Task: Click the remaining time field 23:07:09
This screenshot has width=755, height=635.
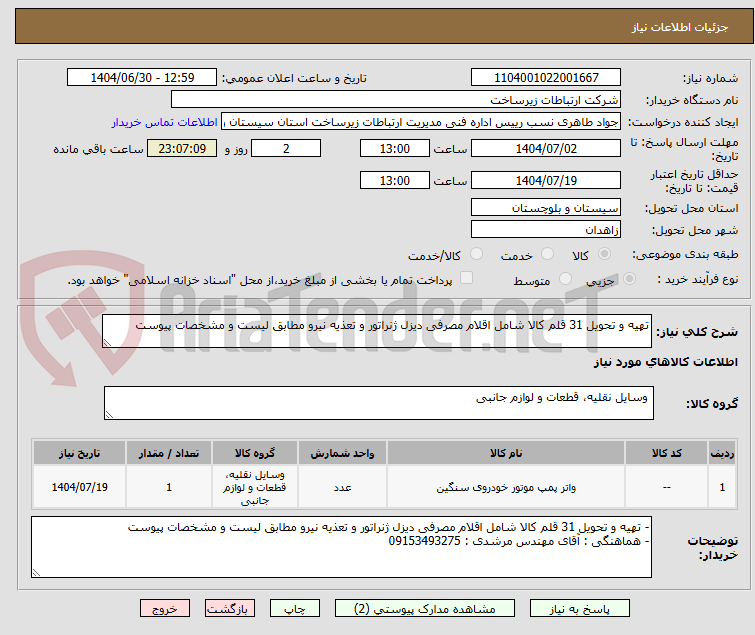Action: point(182,148)
